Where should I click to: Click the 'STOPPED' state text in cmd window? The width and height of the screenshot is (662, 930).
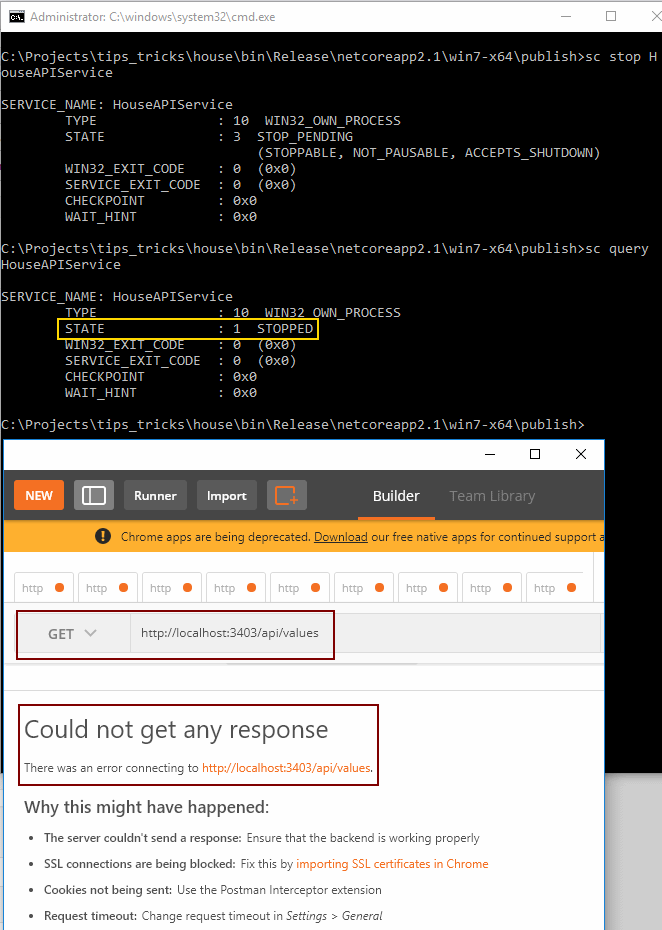click(x=285, y=329)
